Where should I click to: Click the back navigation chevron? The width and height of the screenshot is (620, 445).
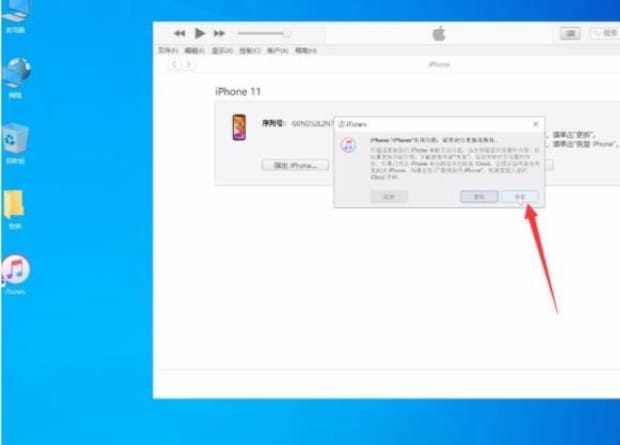[x=174, y=64]
